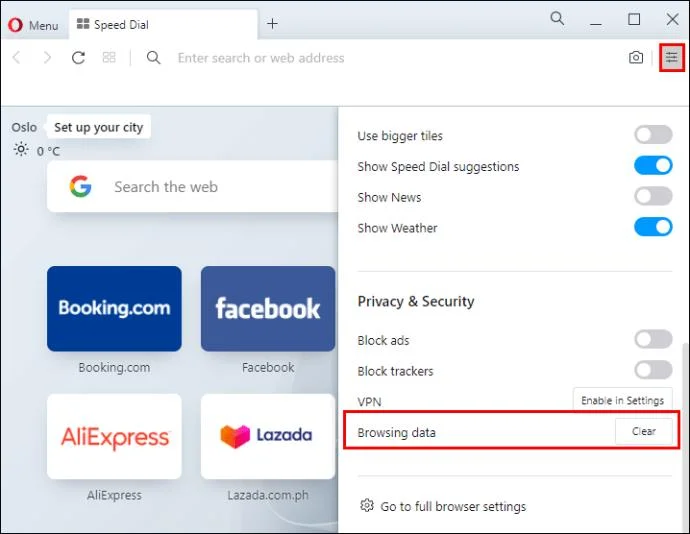Enable Block ads switch
The width and height of the screenshot is (690, 534).
coord(653,339)
